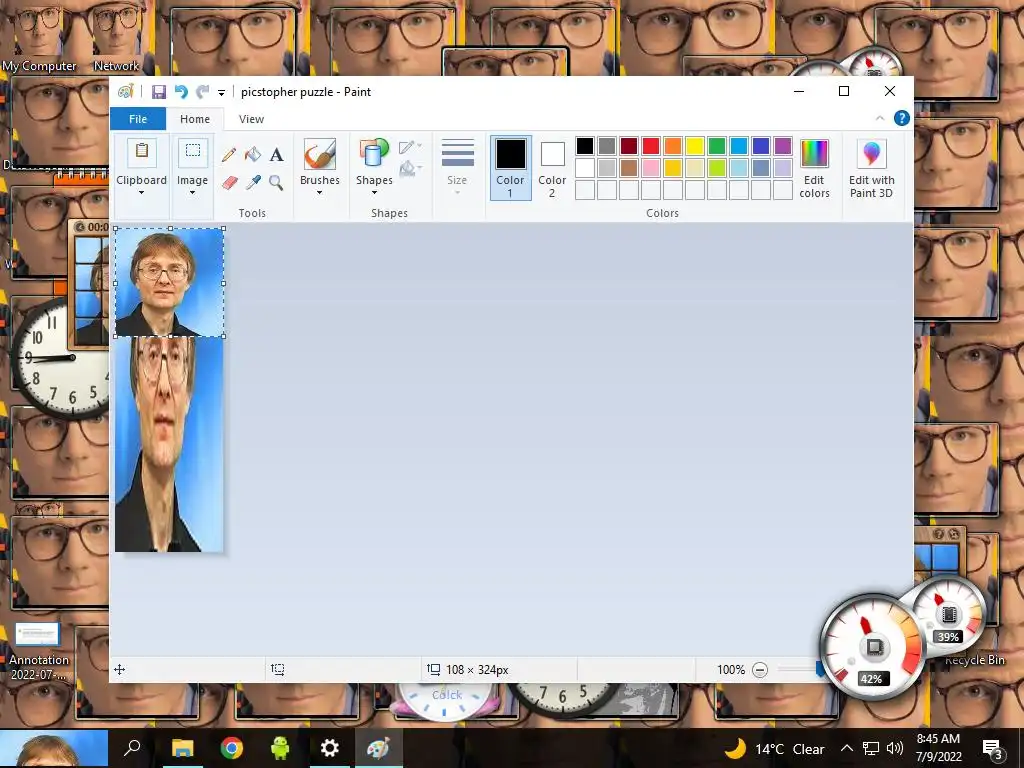Click the Redo arrow in title bar

pyautogui.click(x=203, y=92)
